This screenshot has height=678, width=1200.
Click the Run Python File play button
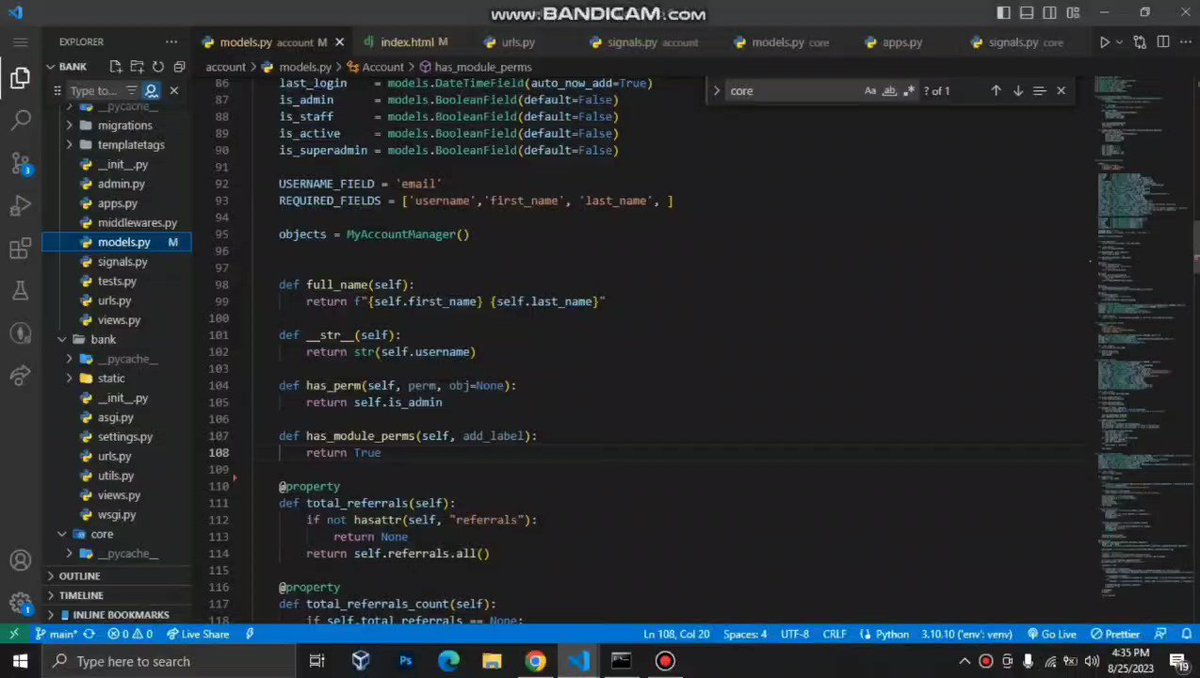click(x=1104, y=42)
